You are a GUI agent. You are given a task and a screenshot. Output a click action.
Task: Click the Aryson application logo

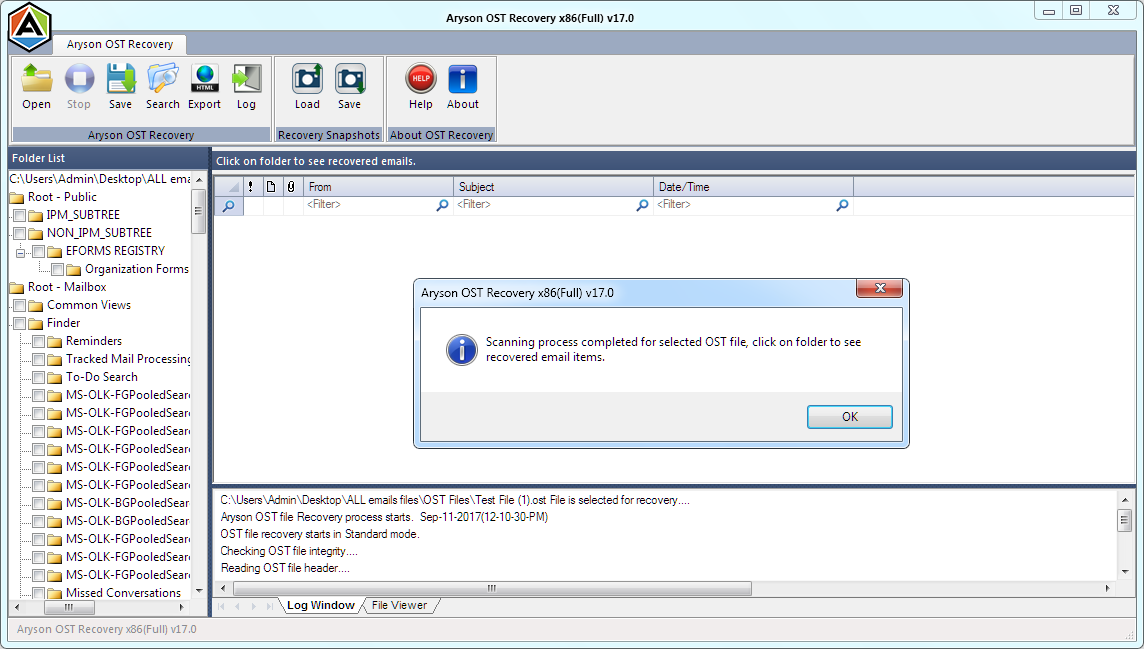(30, 28)
